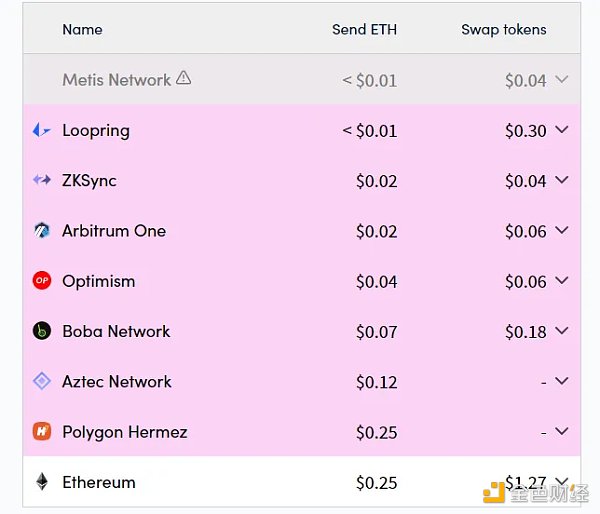Sort by the Name column header
This screenshot has width=600, height=514.
pos(82,29)
